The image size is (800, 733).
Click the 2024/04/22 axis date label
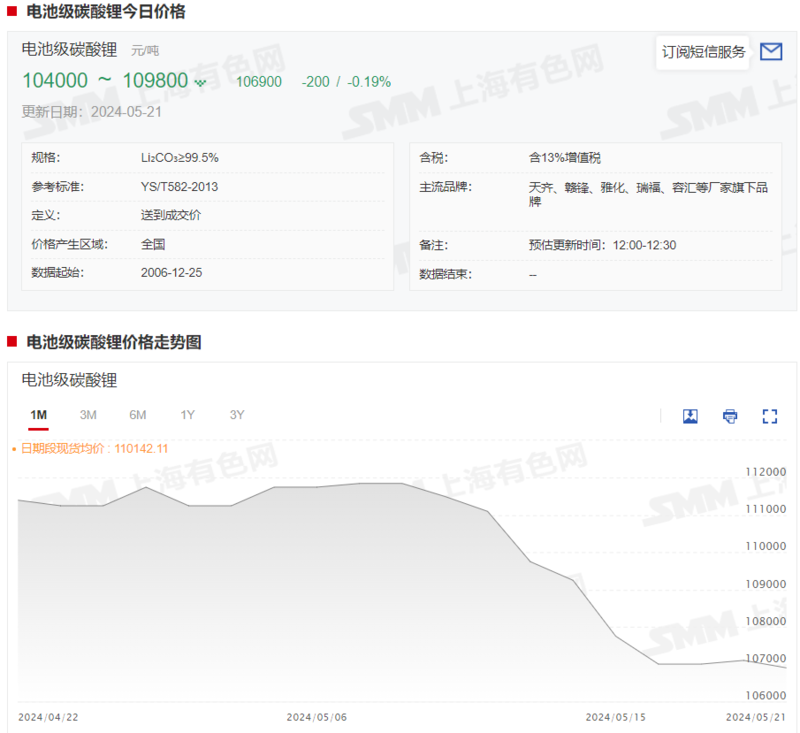48,717
